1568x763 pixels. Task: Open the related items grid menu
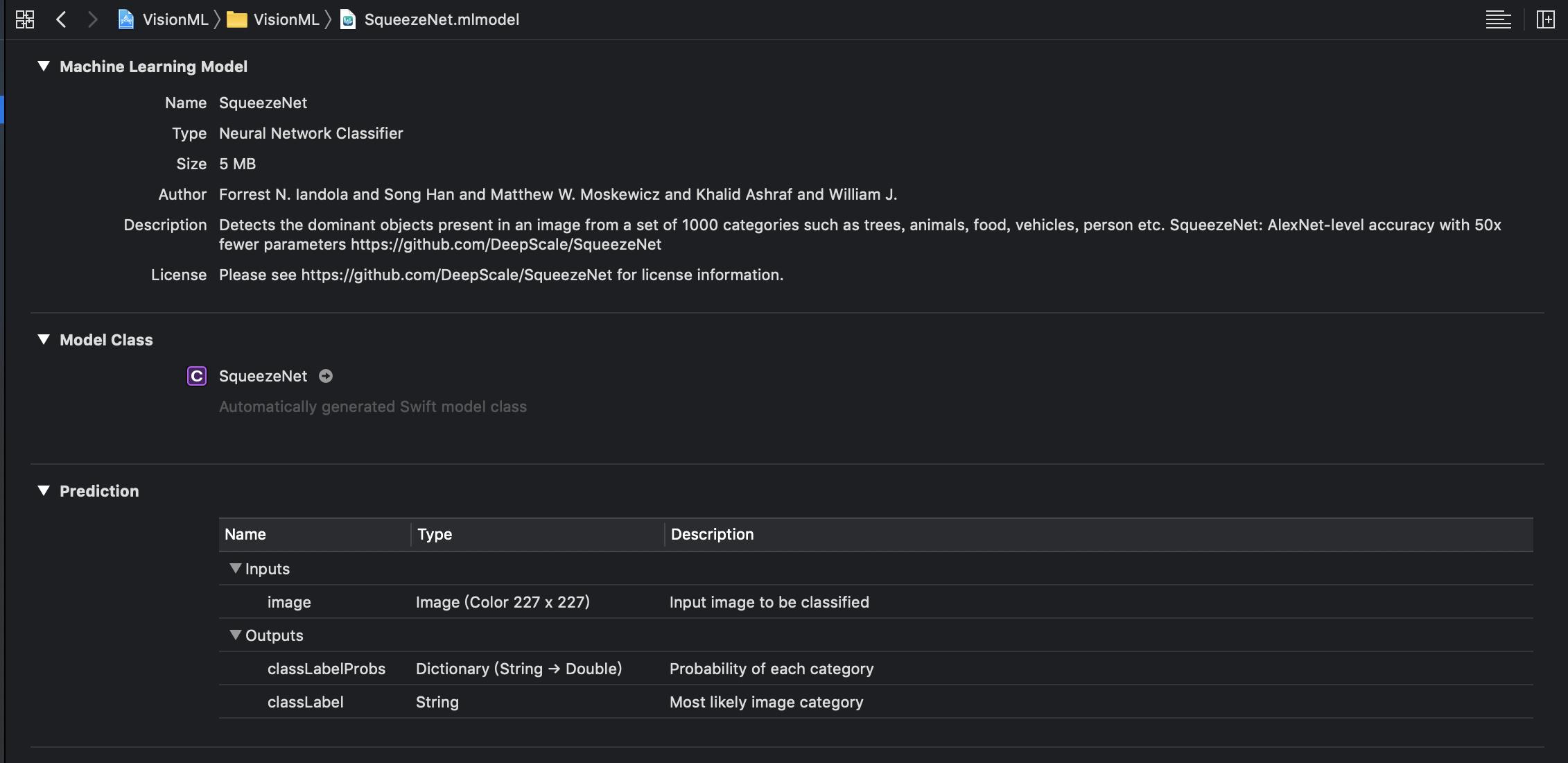point(25,19)
